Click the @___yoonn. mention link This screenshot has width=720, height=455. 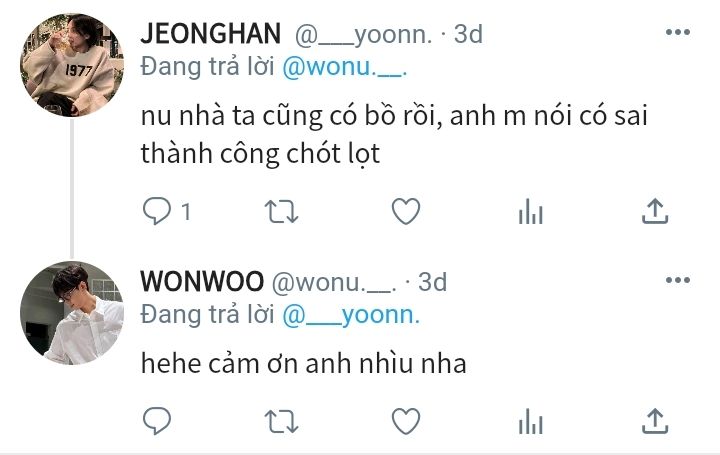351,316
